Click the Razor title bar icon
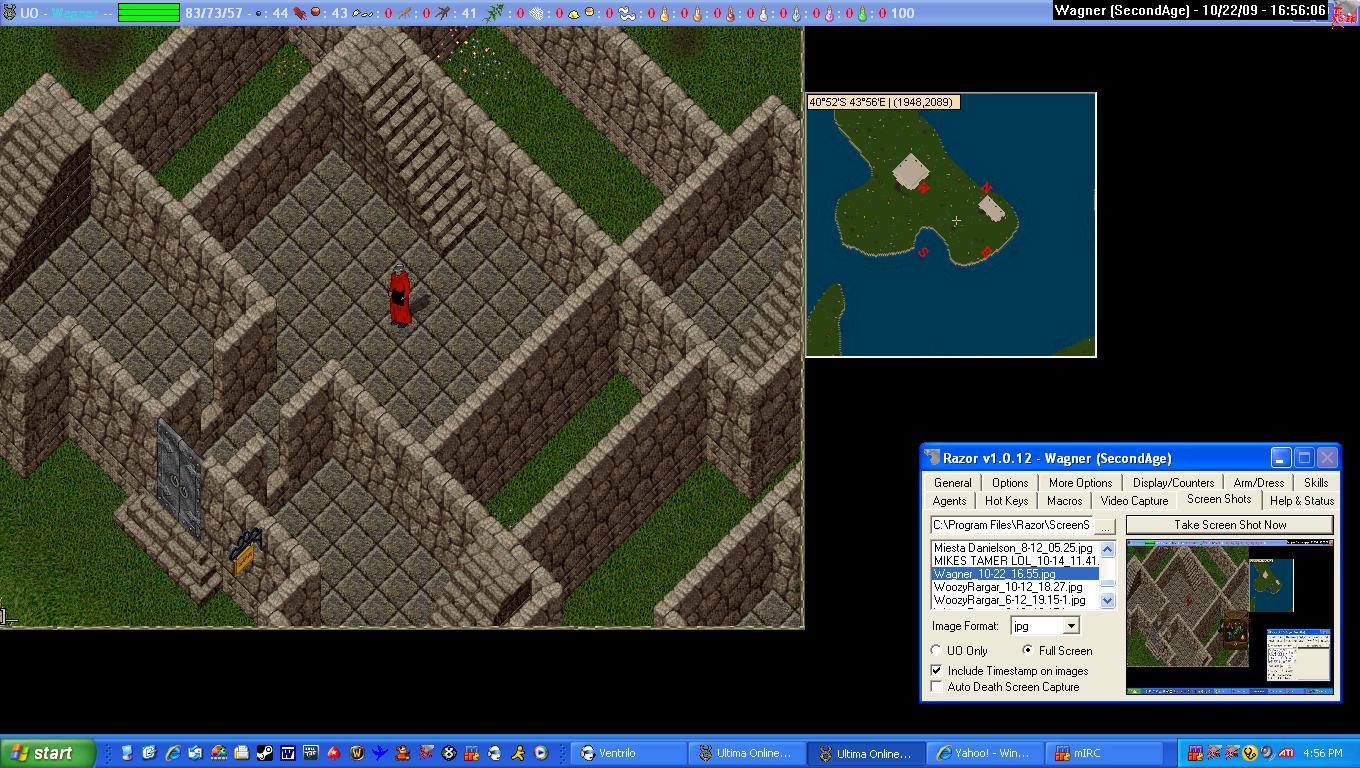The height and width of the screenshot is (768, 1360). click(930, 458)
